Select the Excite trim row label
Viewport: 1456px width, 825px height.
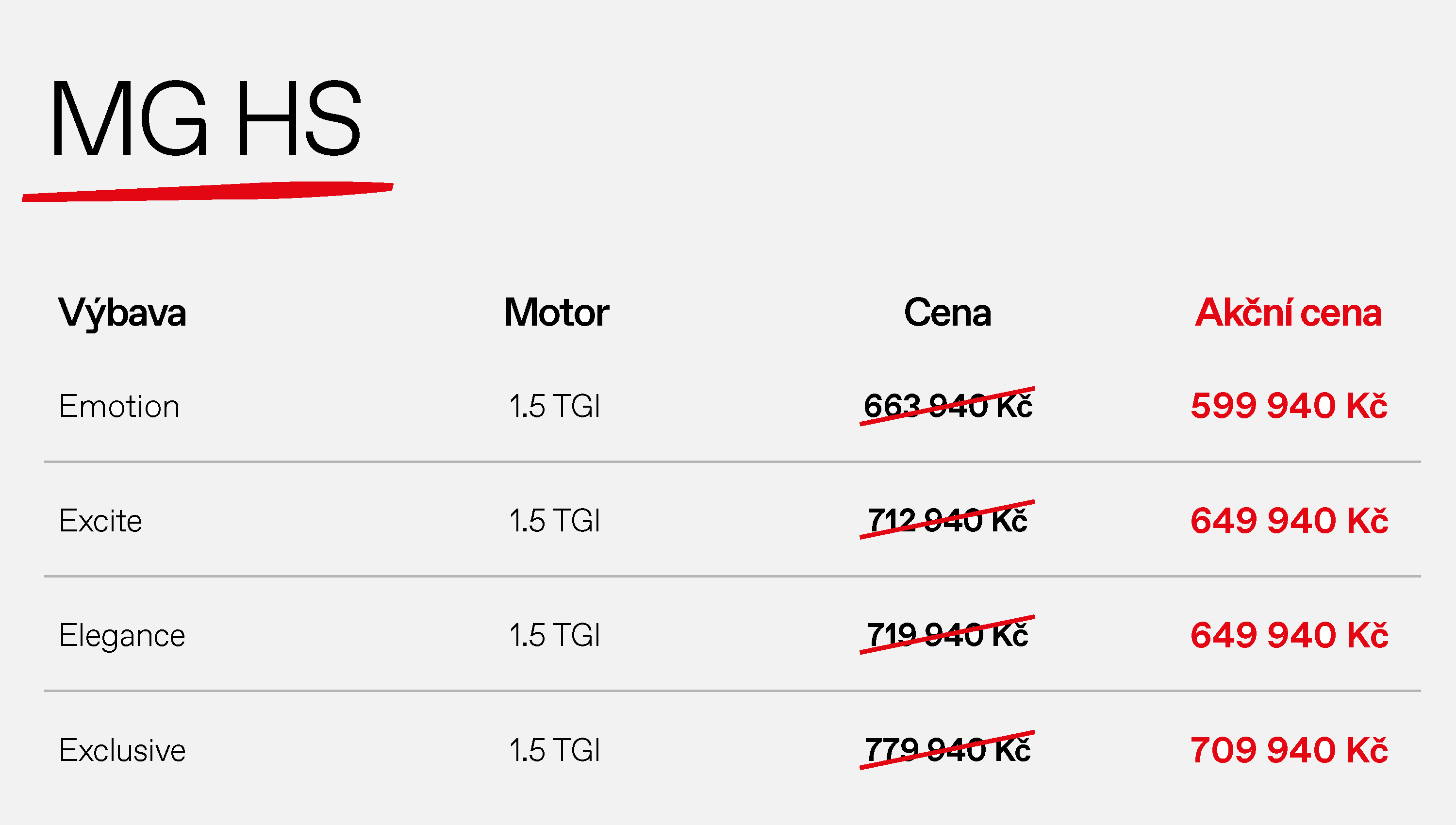coord(100,521)
